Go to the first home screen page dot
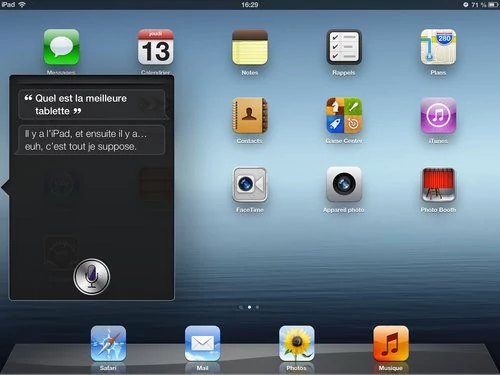The width and height of the screenshot is (500, 375). point(241,307)
